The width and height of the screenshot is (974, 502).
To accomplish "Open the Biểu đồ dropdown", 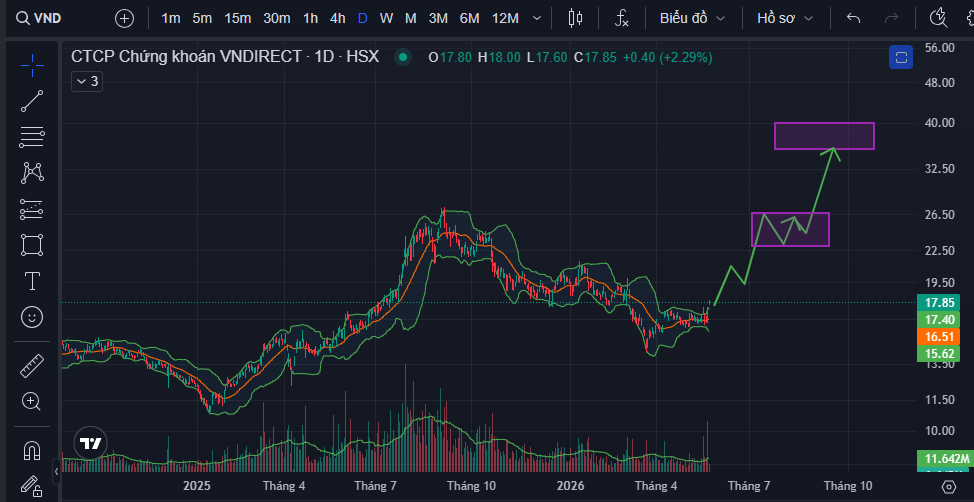I will coord(693,19).
